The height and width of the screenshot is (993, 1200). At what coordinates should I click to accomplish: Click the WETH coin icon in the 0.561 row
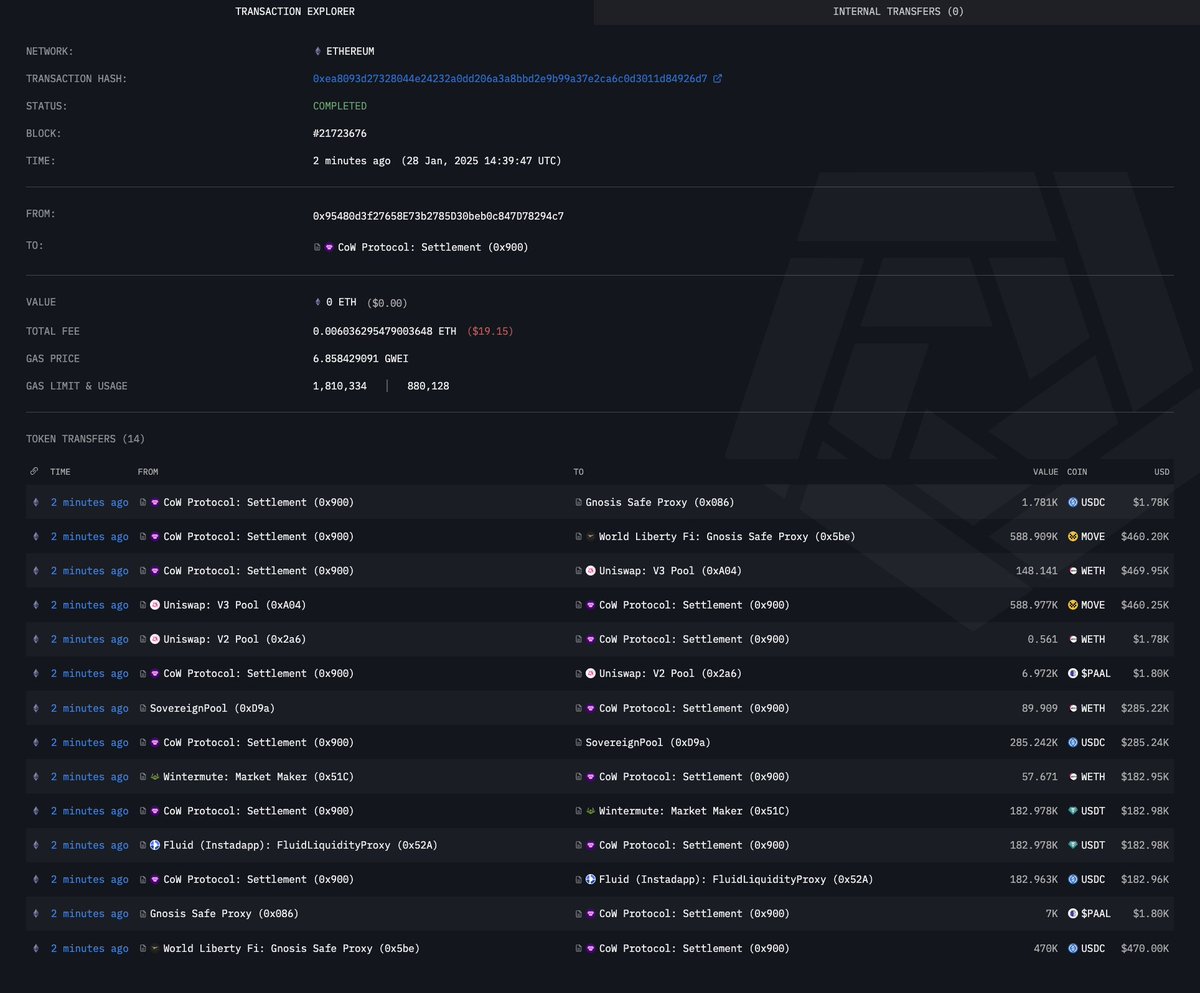coord(1073,639)
